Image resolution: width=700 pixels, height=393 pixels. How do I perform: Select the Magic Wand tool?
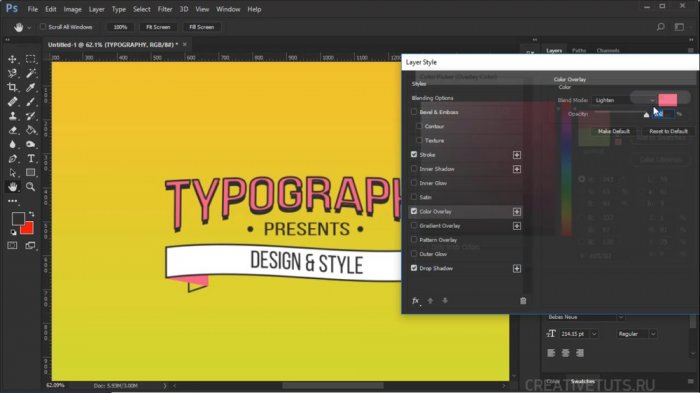pyautogui.click(x=30, y=73)
